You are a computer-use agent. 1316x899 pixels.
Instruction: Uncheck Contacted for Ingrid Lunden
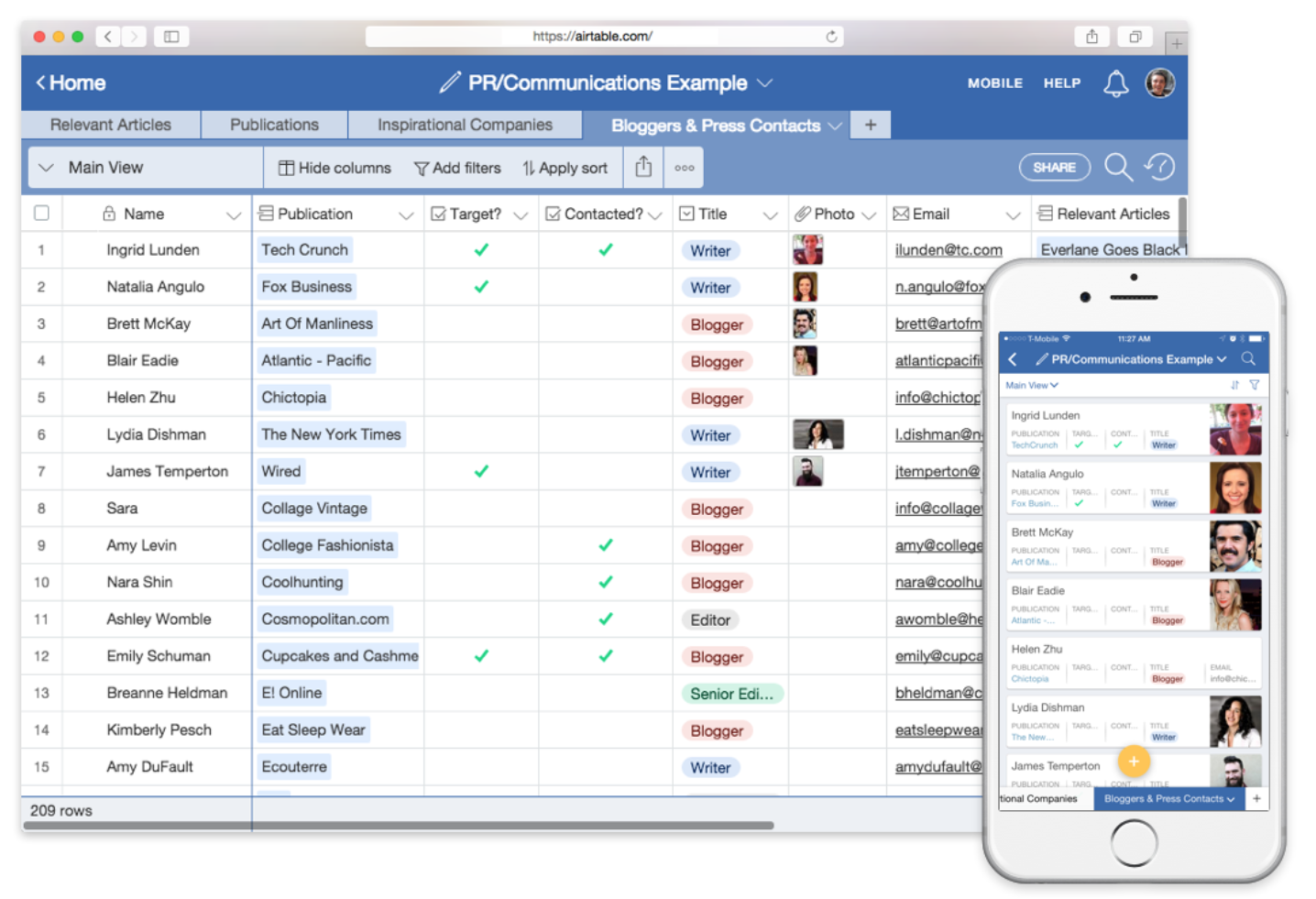pyautogui.click(x=606, y=249)
